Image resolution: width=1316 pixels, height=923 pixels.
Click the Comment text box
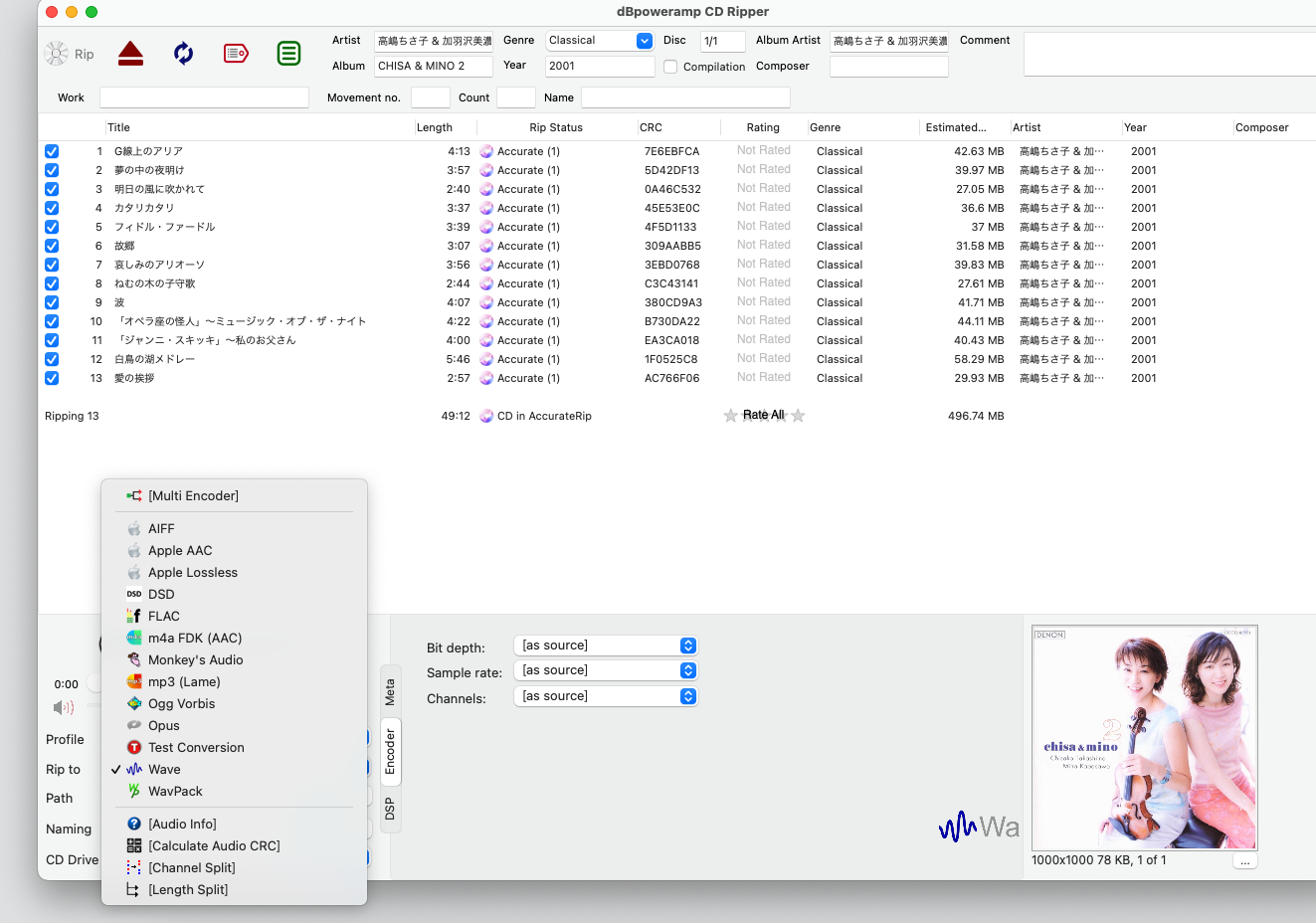coord(1170,54)
